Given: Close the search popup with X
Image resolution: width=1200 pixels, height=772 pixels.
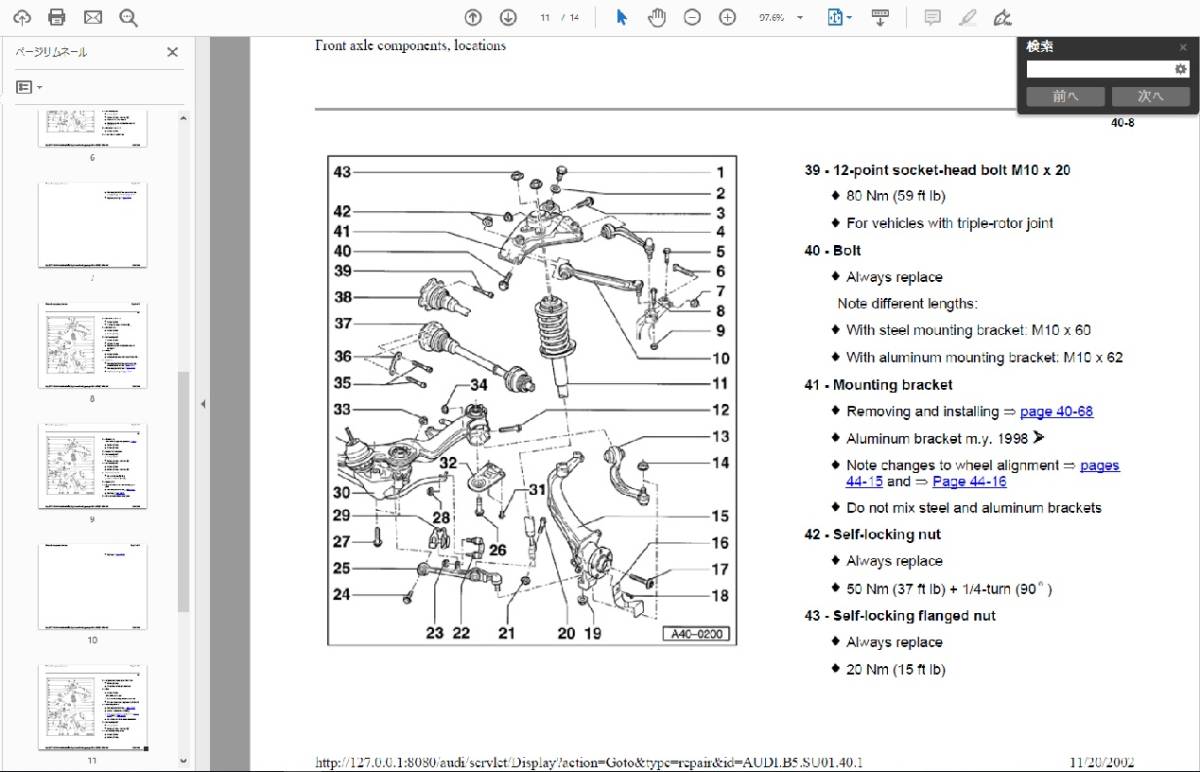Looking at the screenshot, I should click(x=1183, y=47).
